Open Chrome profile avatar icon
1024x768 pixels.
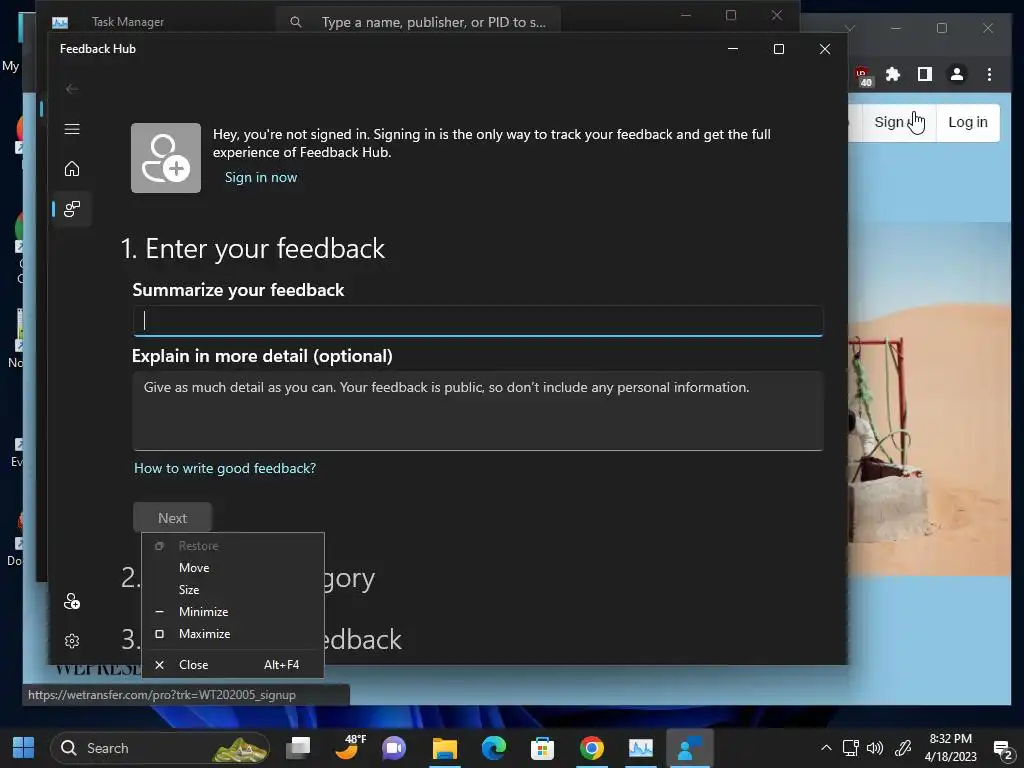(x=957, y=74)
